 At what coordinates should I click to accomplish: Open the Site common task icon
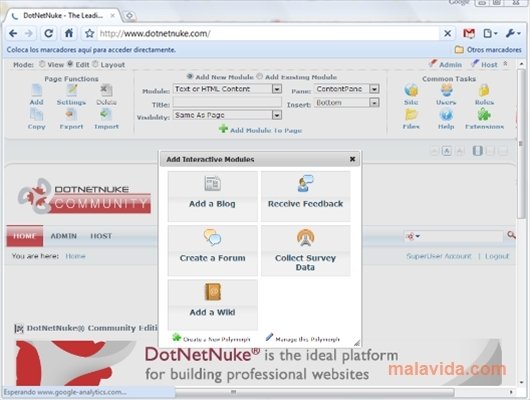[x=411, y=90]
